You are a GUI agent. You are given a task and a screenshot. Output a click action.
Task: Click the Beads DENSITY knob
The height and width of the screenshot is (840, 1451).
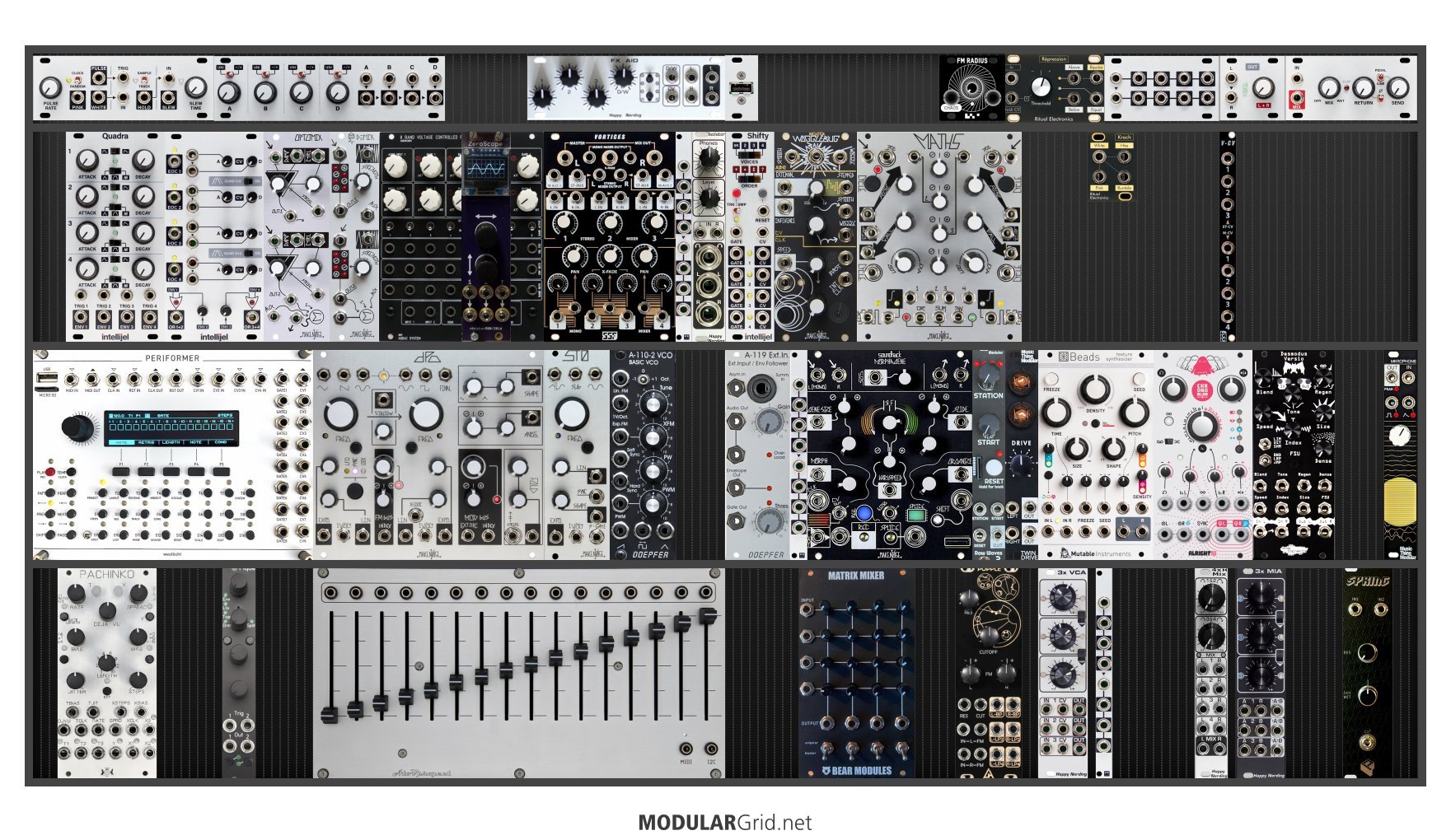(x=1094, y=390)
